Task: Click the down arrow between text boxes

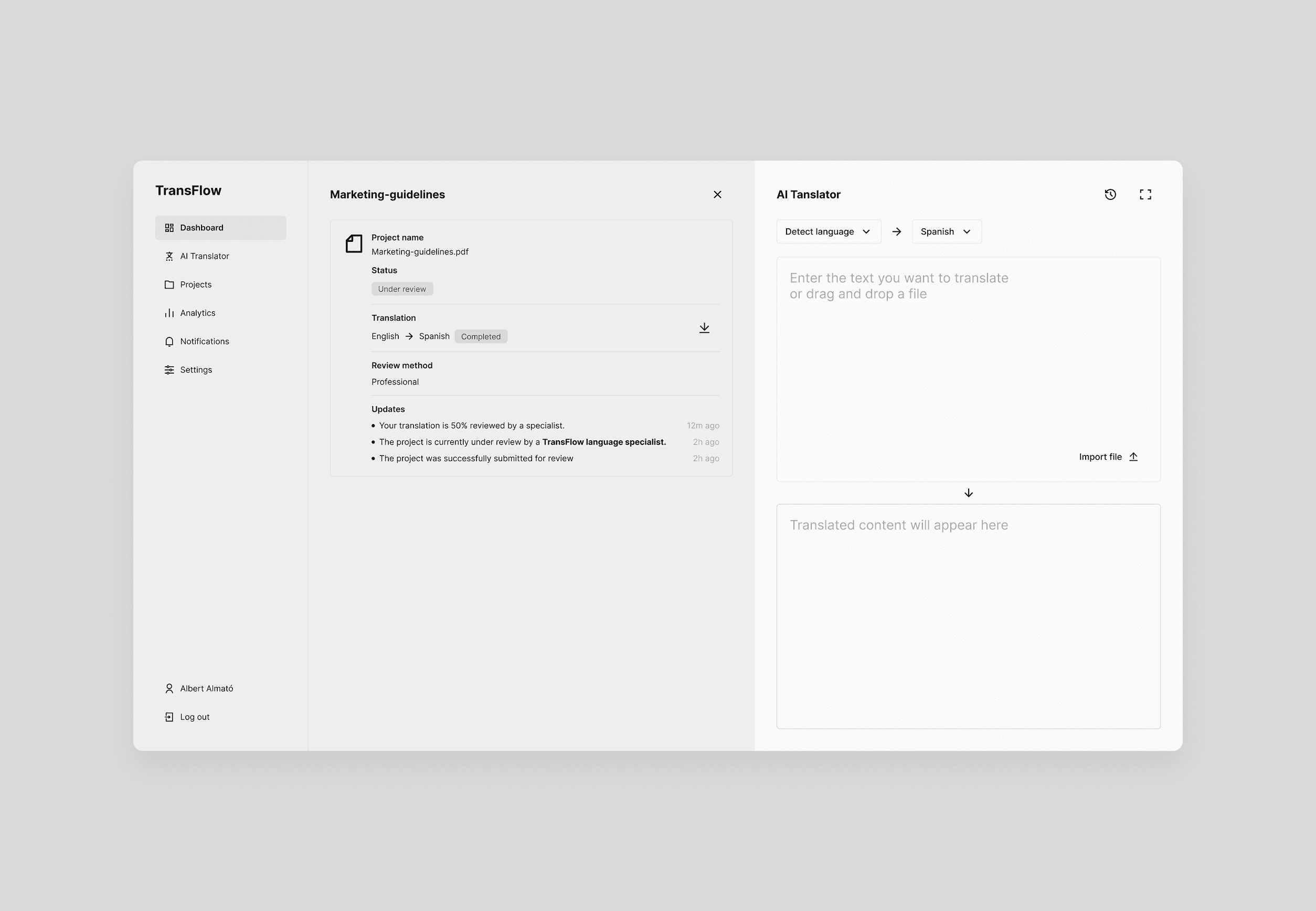Action: click(x=968, y=493)
